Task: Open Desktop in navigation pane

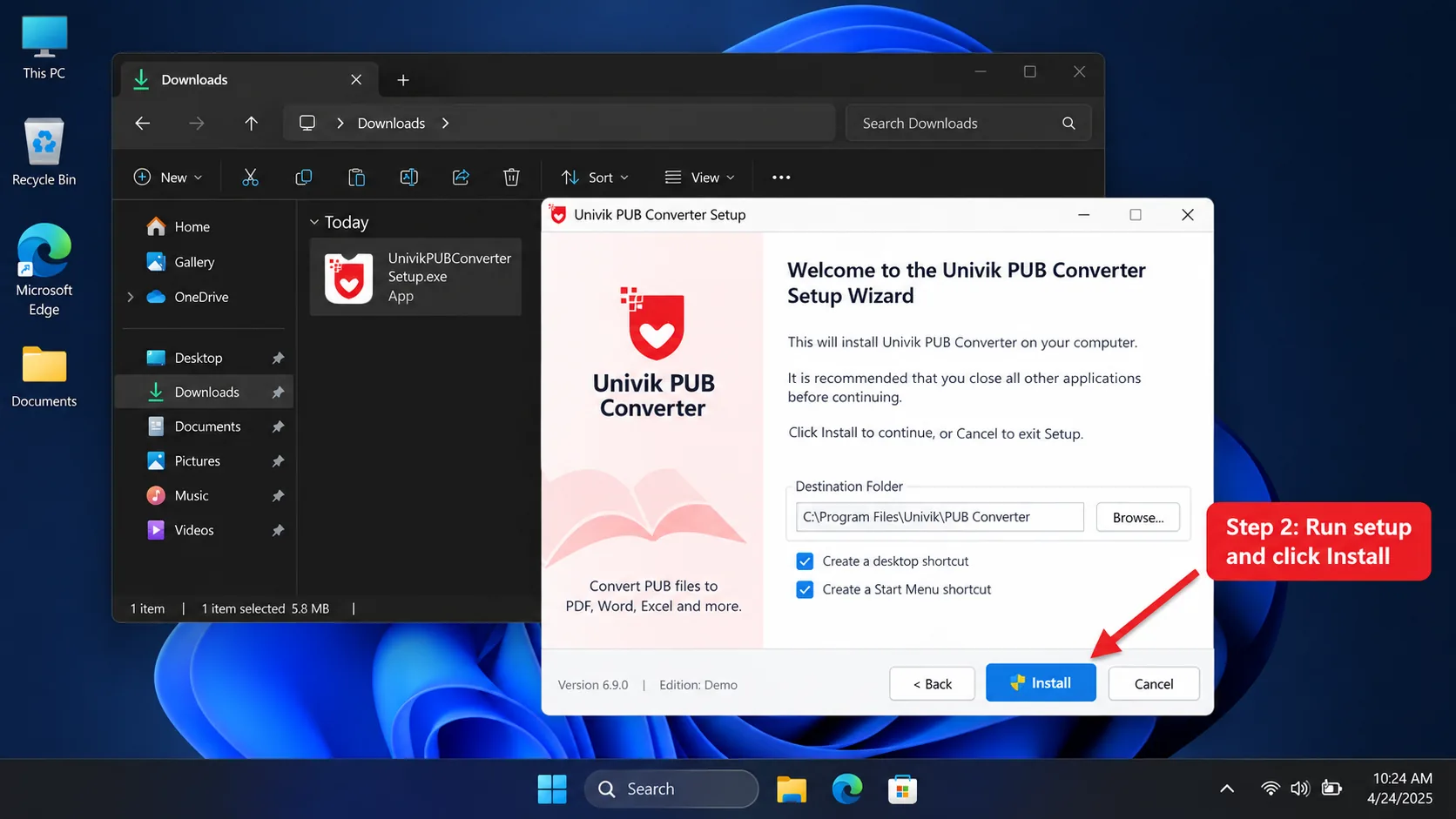Action: tap(199, 359)
